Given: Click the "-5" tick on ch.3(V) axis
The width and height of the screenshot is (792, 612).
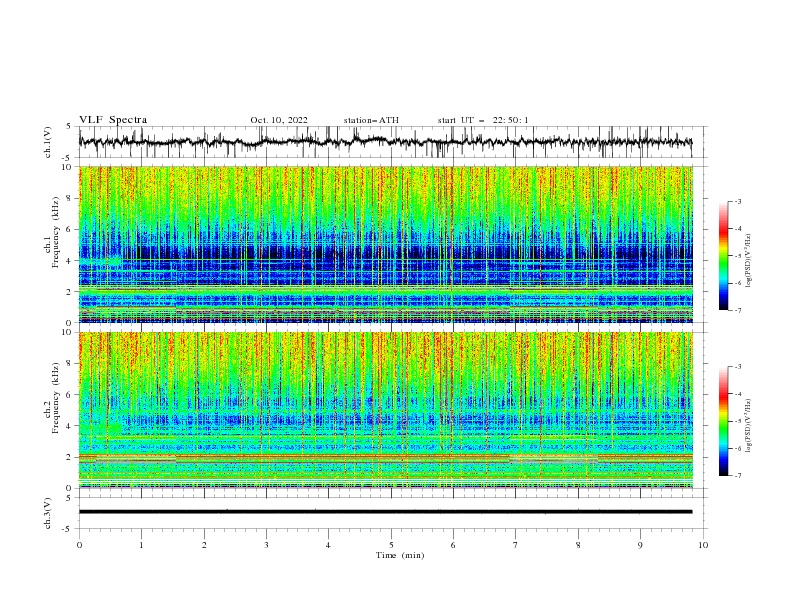Looking at the screenshot, I should (68, 529).
